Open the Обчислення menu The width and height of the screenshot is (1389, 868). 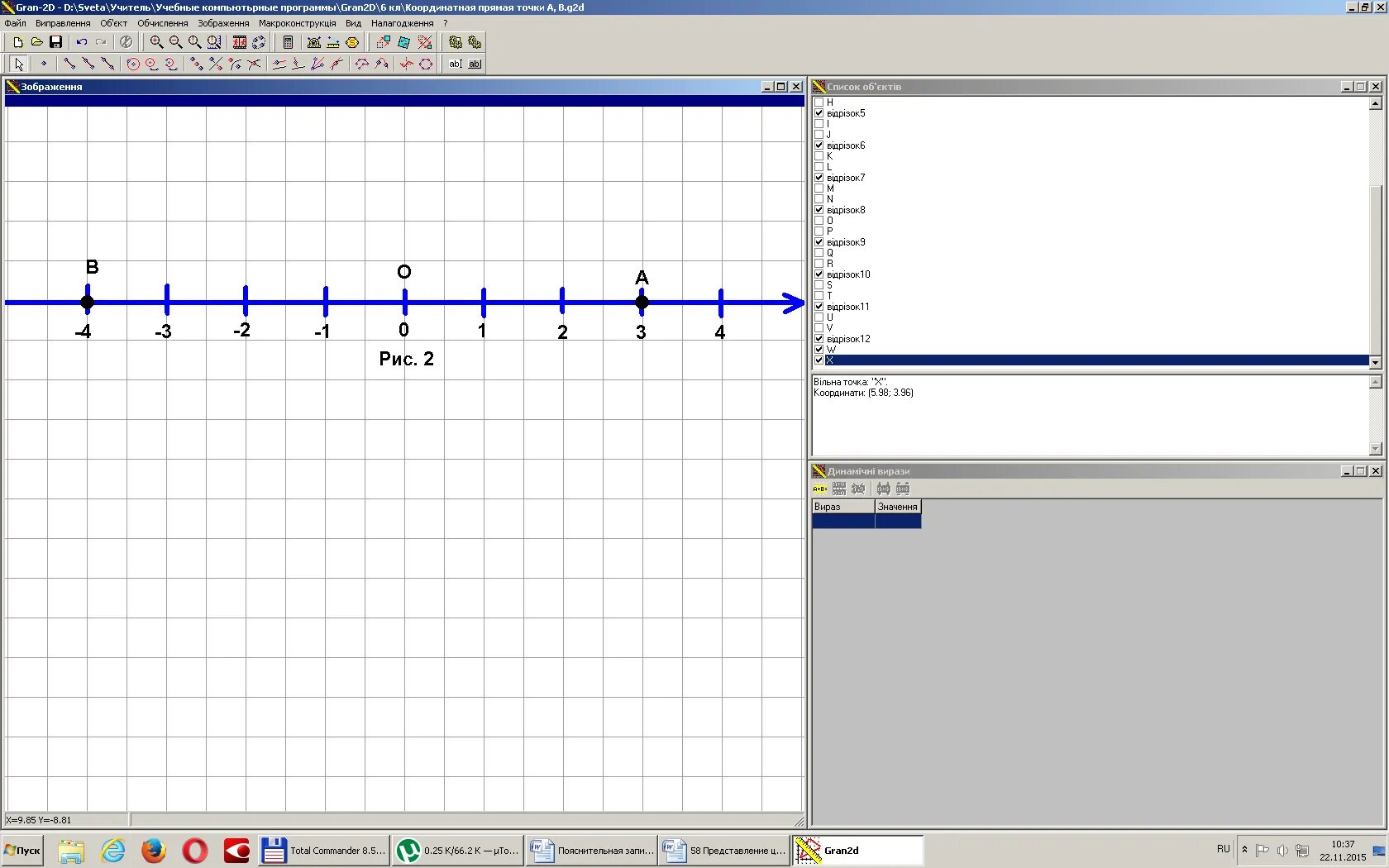pos(163,23)
